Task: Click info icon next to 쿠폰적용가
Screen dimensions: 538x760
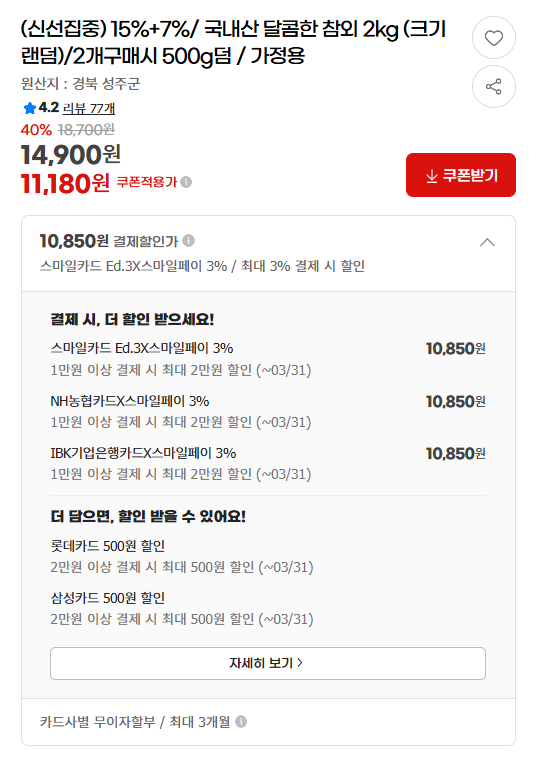Action: (186, 182)
